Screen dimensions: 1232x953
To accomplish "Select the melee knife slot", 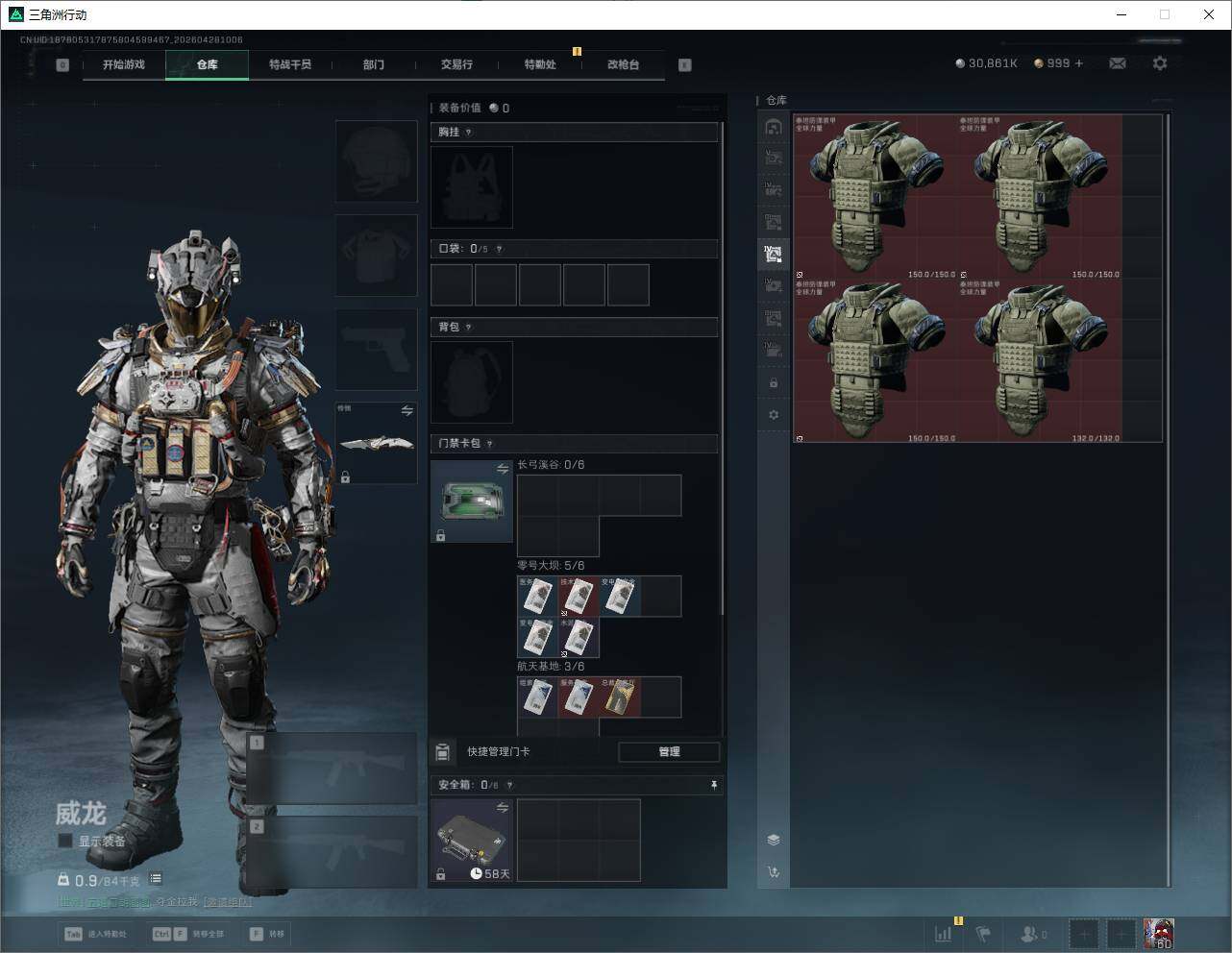I will [x=376, y=443].
